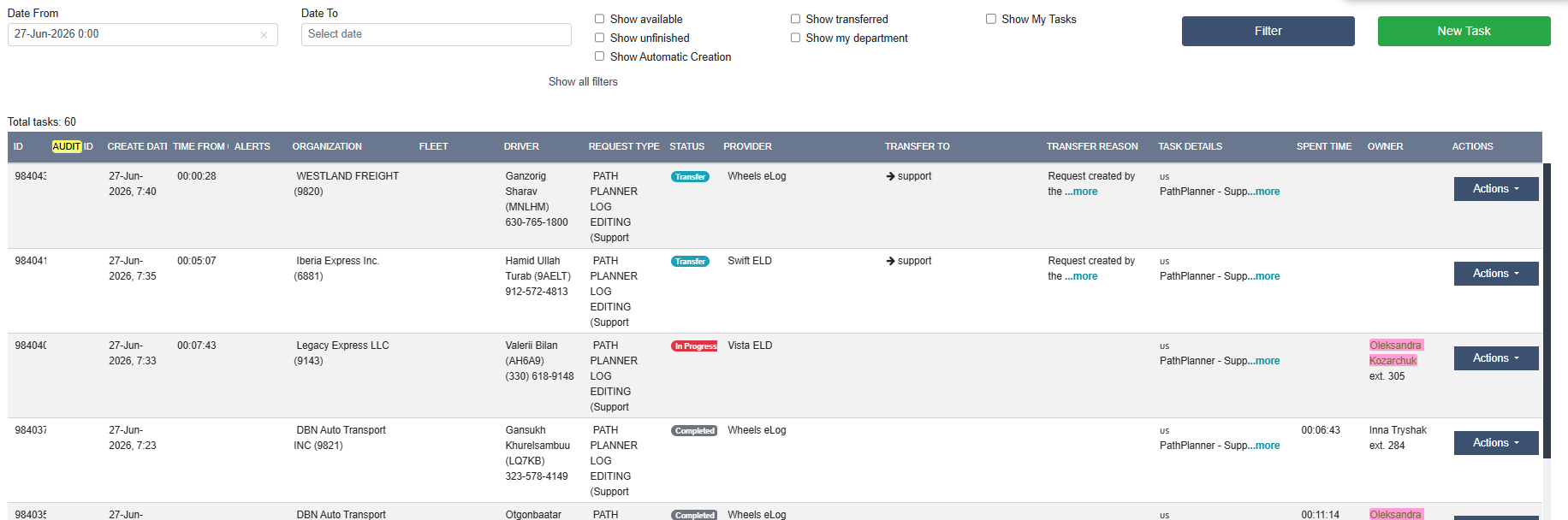
Task: Toggle Show My Tasks checkbox
Action: click(990, 19)
